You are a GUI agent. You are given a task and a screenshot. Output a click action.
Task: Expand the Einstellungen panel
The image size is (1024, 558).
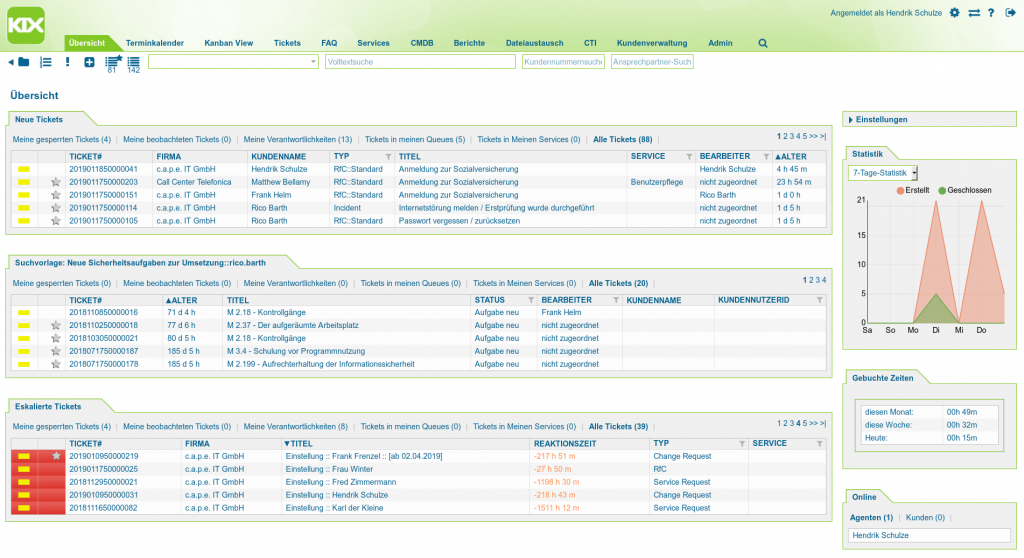(x=881, y=119)
